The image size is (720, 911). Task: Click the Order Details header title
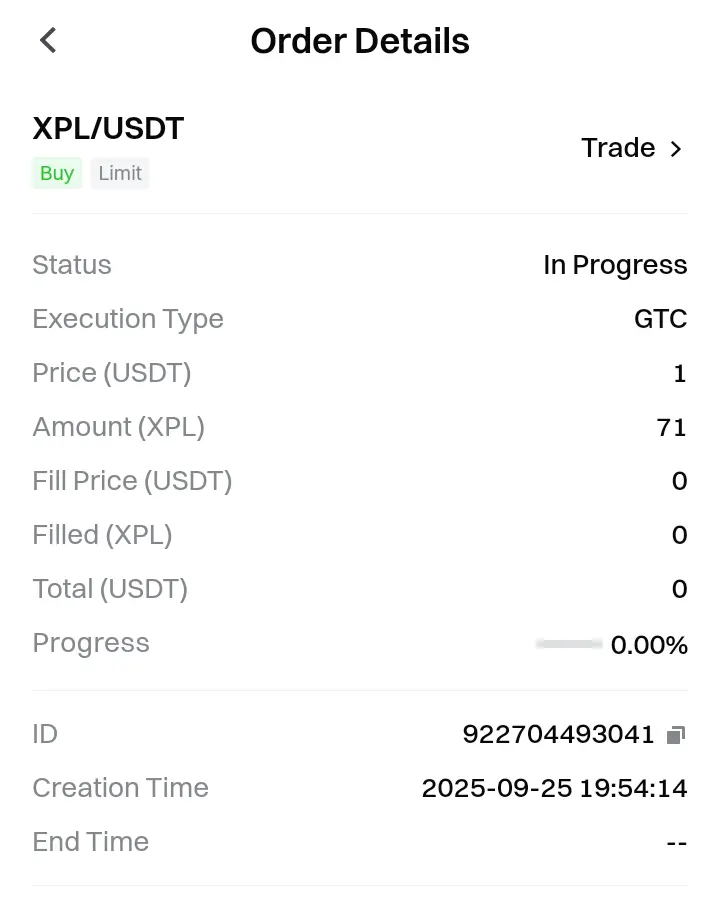click(360, 41)
